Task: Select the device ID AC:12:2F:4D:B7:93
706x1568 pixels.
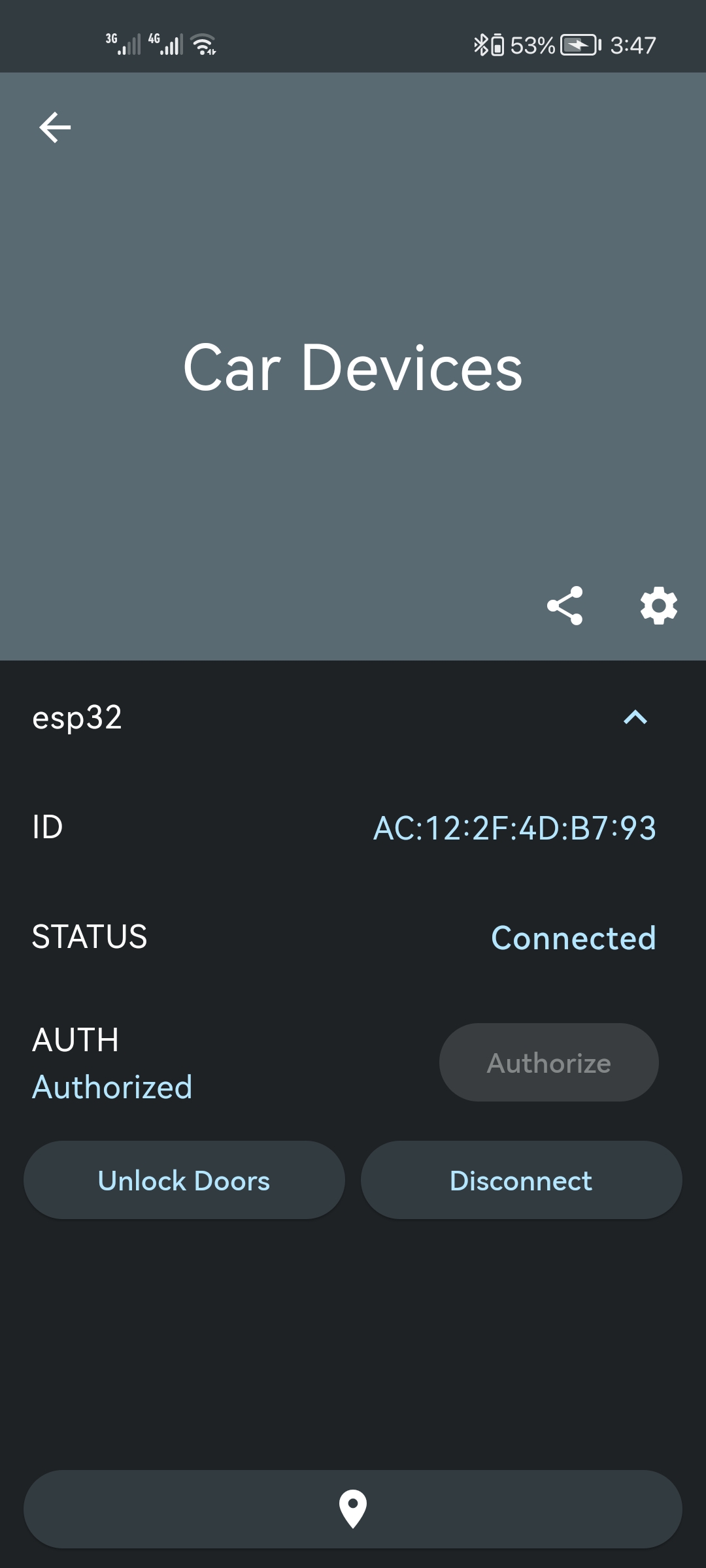Action: click(x=516, y=828)
